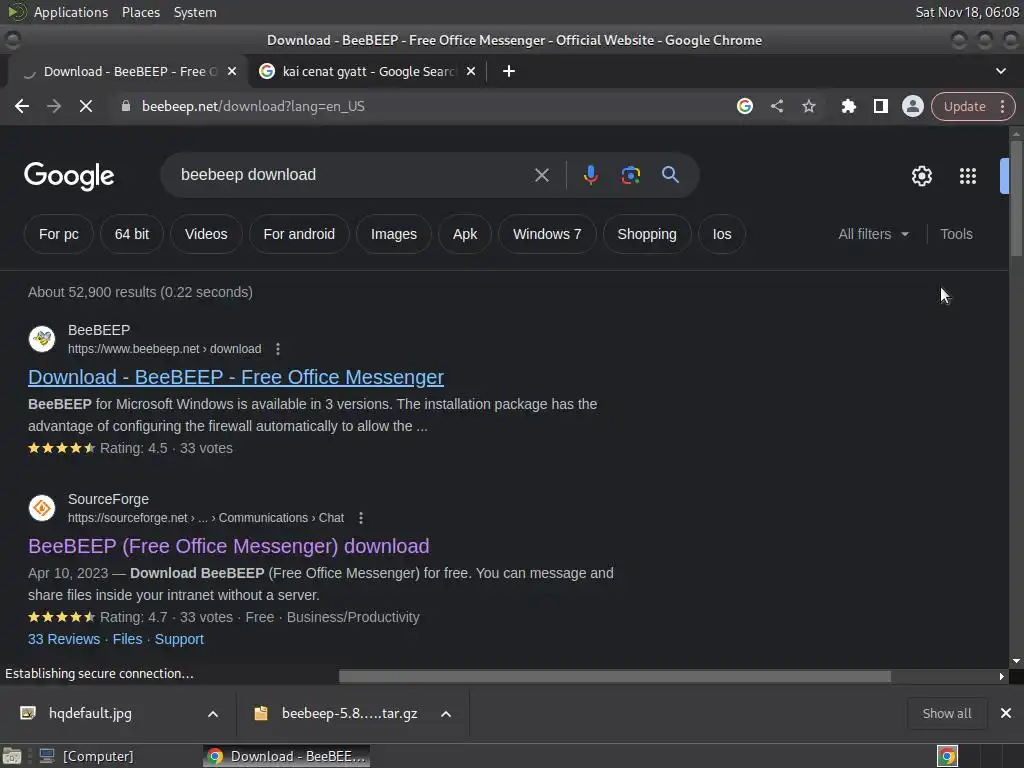Click the address bar URL
This screenshot has width=1024, height=768.
pos(253,106)
